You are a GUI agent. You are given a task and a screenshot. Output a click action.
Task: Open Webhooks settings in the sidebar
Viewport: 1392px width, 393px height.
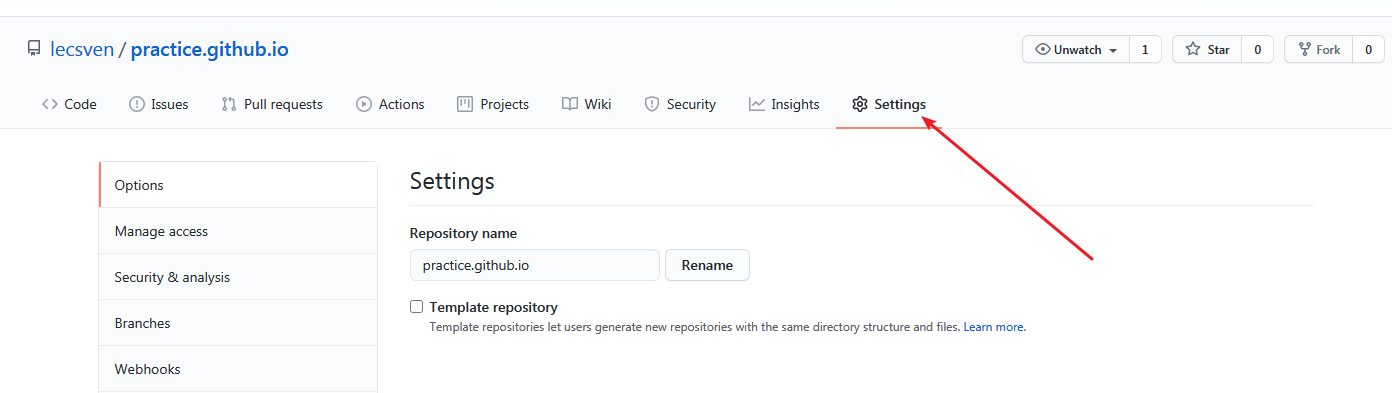coord(238,369)
